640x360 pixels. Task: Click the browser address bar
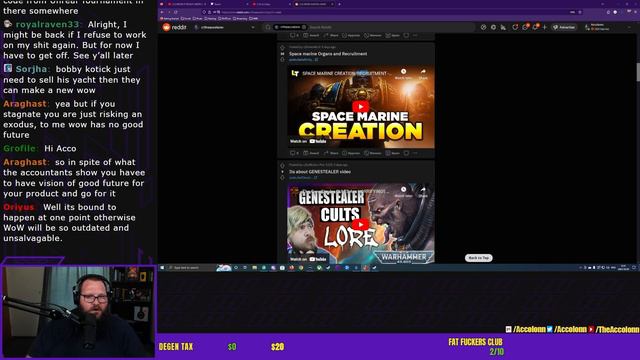click(392, 12)
